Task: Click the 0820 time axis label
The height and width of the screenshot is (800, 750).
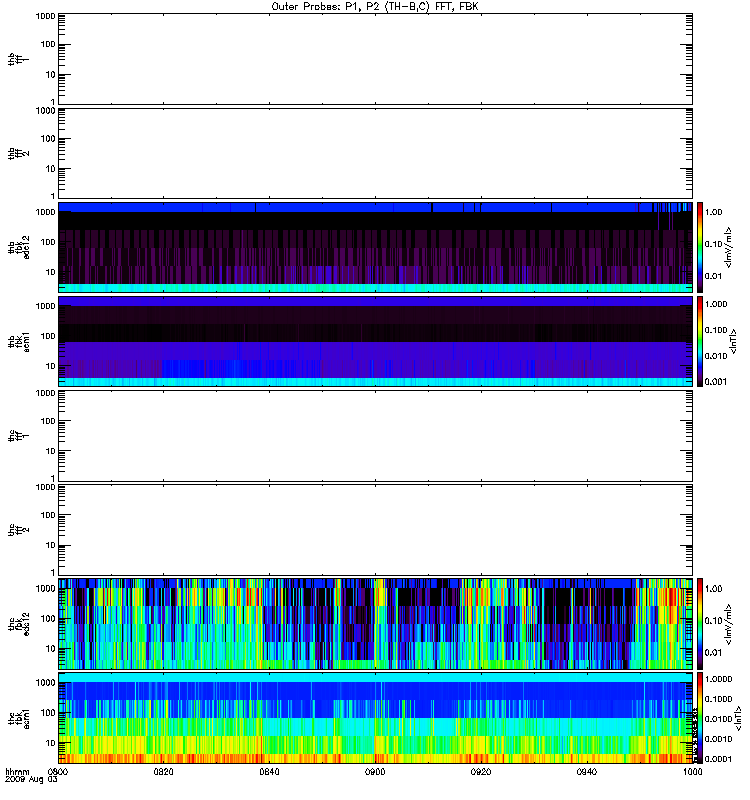Action: 163,771
